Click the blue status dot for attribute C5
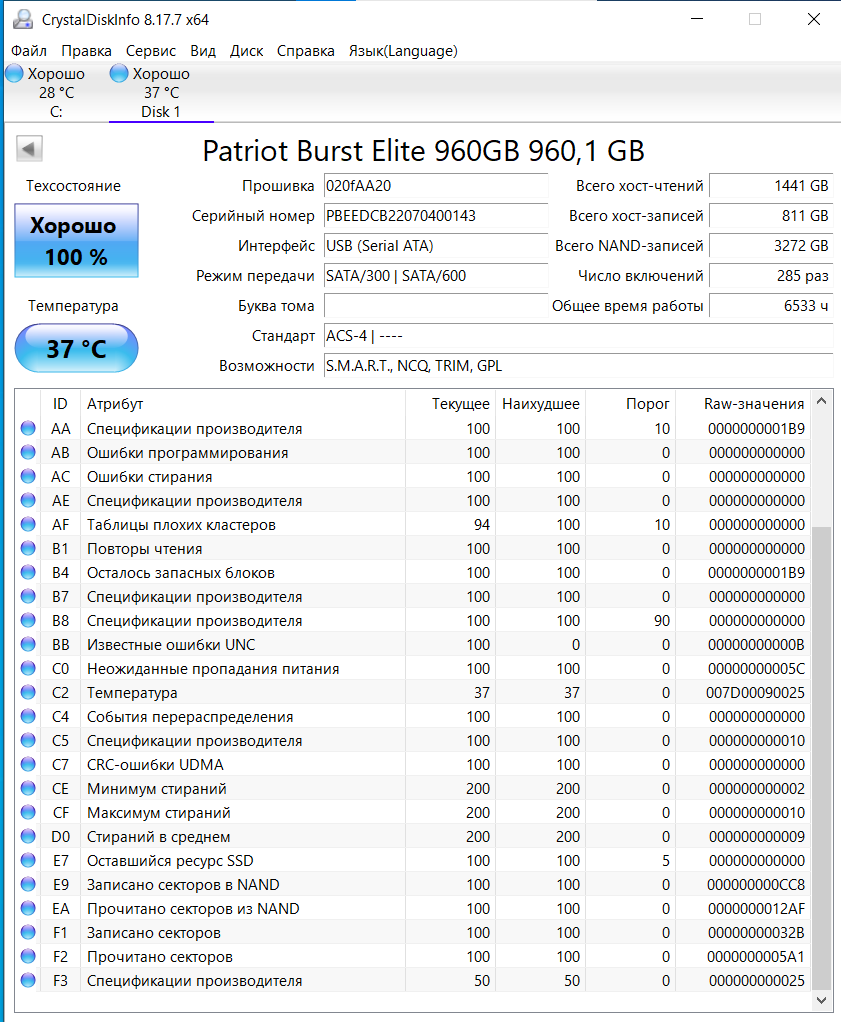 pos(28,740)
